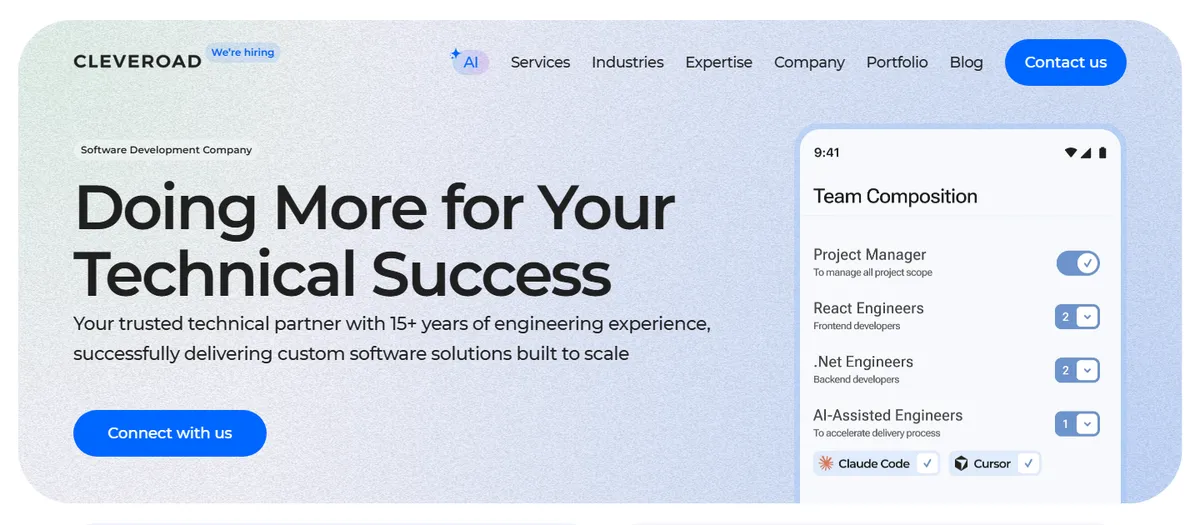This screenshot has width=1200, height=525.
Task: Go to the Portfolio page
Action: pyautogui.click(x=897, y=62)
